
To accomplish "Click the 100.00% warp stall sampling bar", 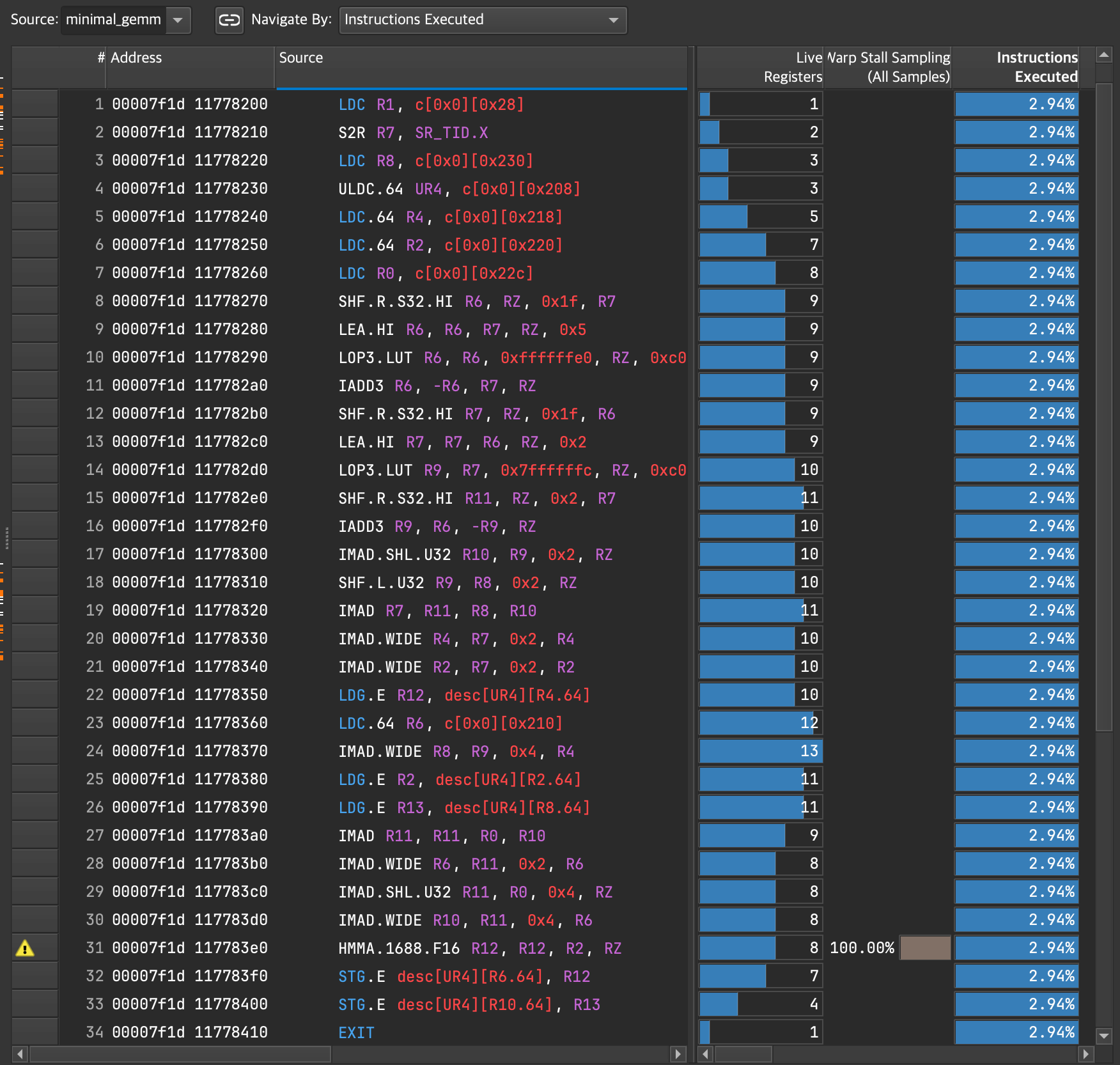I will pos(925,948).
